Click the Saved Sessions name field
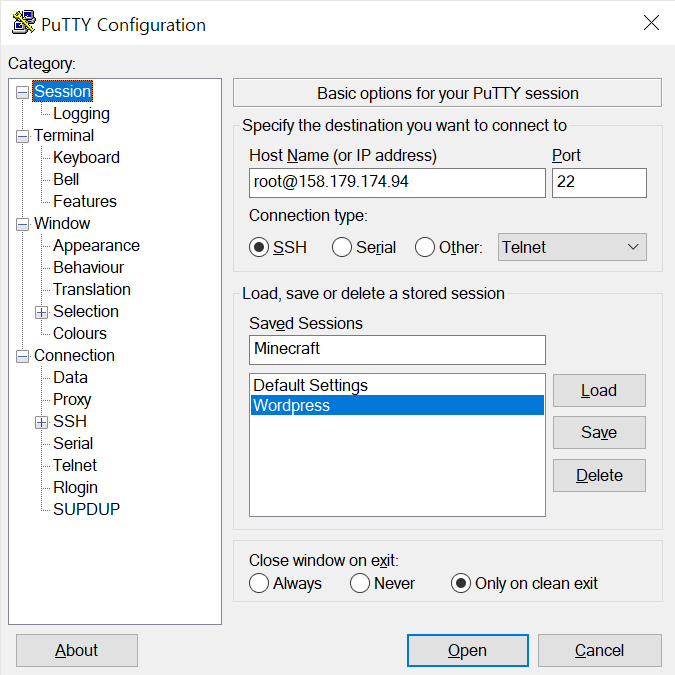The image size is (675, 675). click(x=397, y=350)
